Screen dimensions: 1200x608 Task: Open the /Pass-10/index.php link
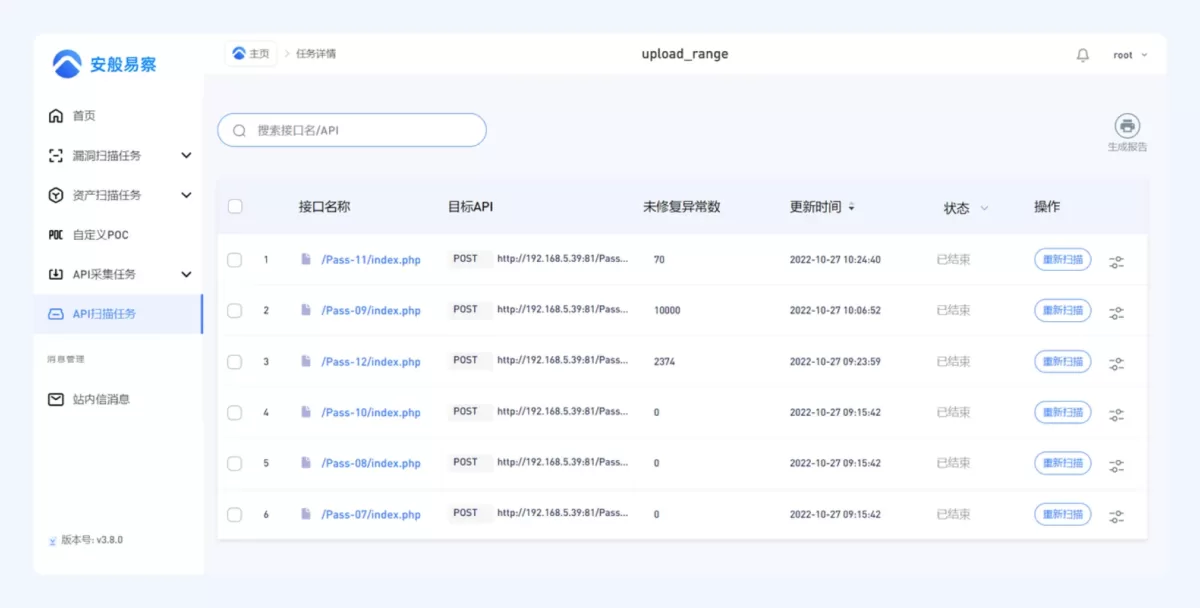pyautogui.click(x=371, y=413)
